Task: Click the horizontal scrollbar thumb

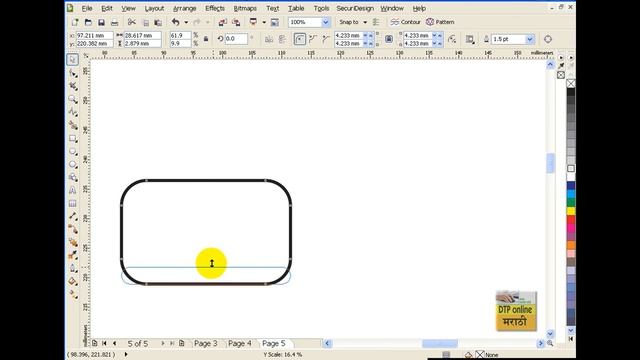Action: click(x=440, y=344)
